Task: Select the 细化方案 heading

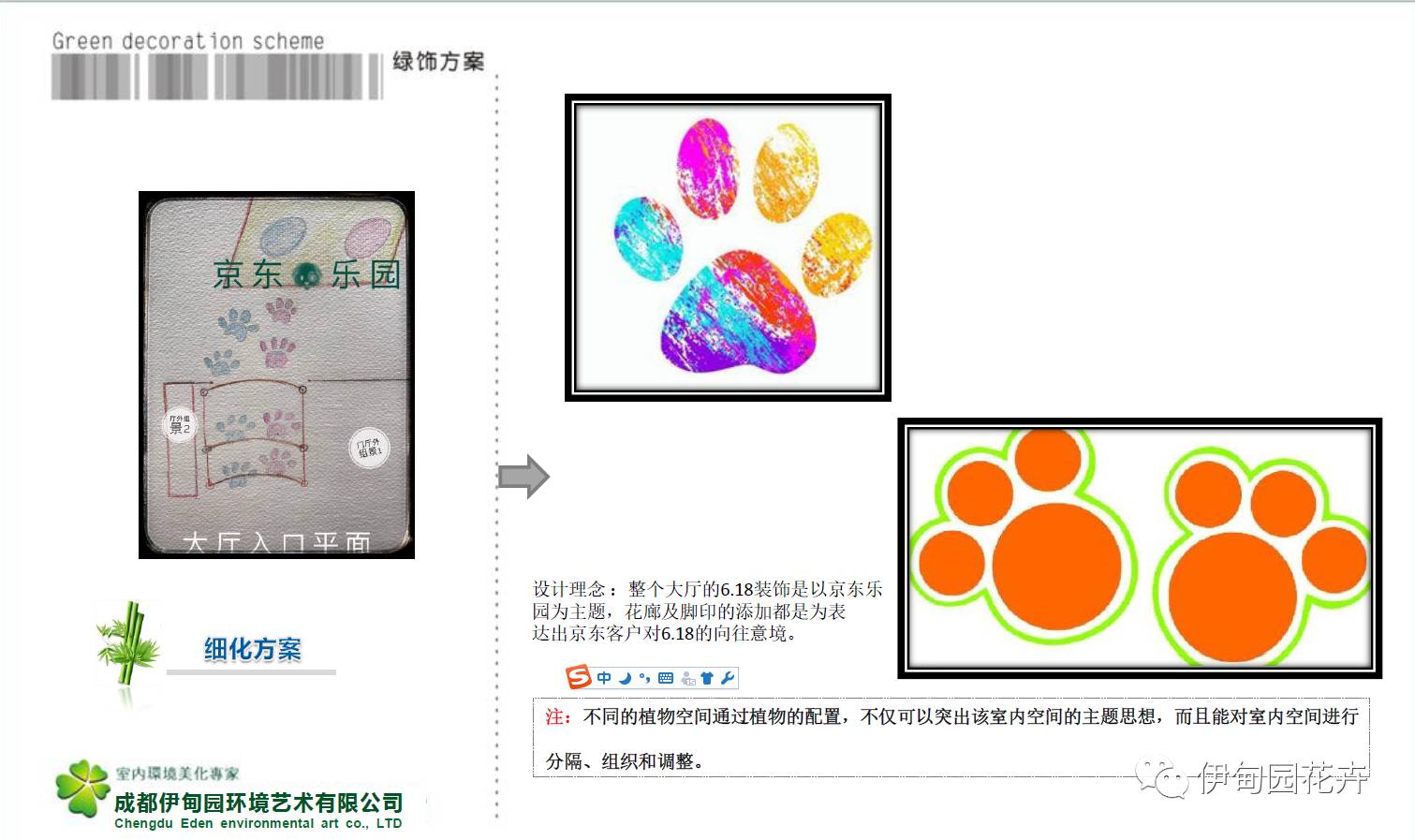Action: click(253, 649)
